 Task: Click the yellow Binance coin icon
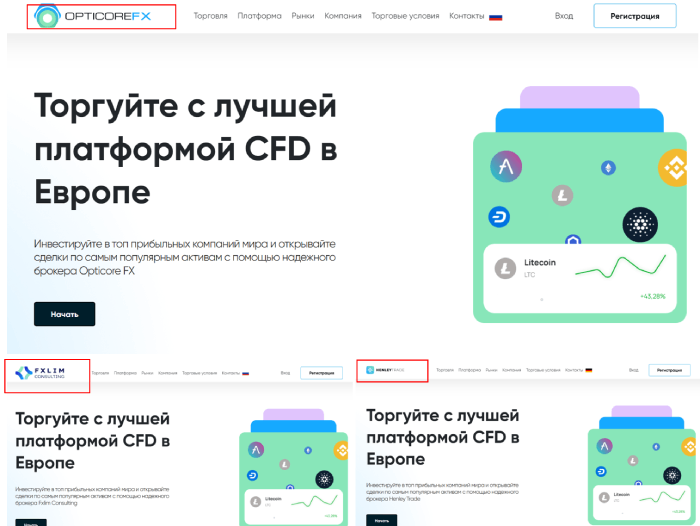(x=674, y=168)
